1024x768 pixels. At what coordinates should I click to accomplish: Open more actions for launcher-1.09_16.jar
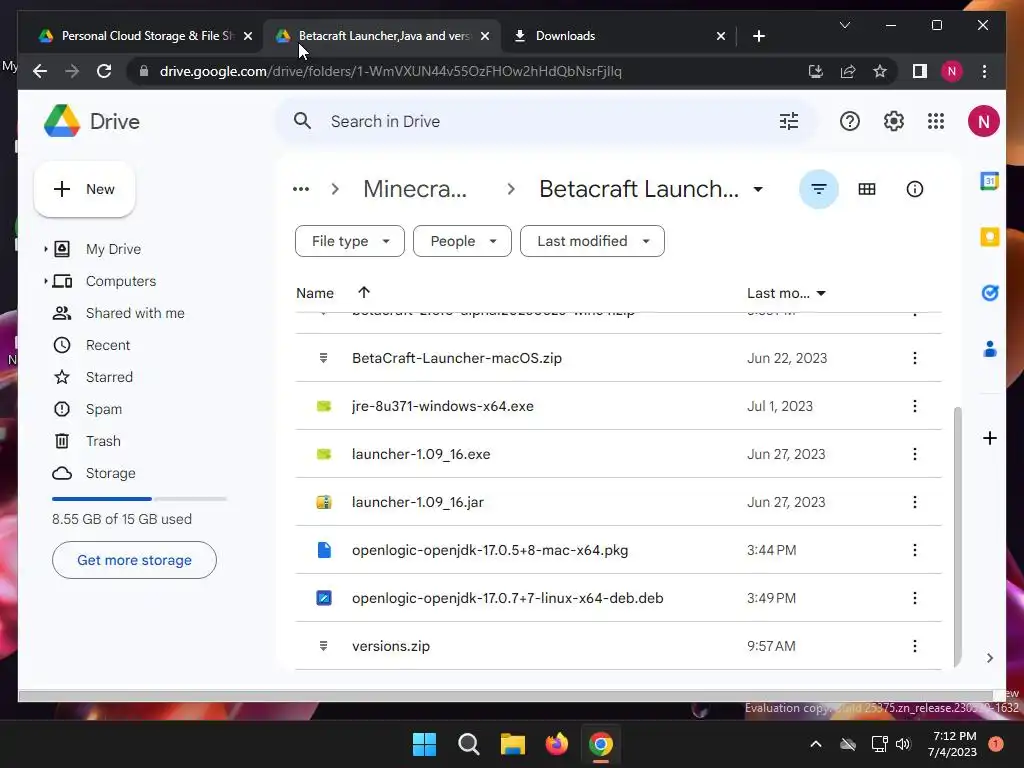pyautogui.click(x=915, y=502)
